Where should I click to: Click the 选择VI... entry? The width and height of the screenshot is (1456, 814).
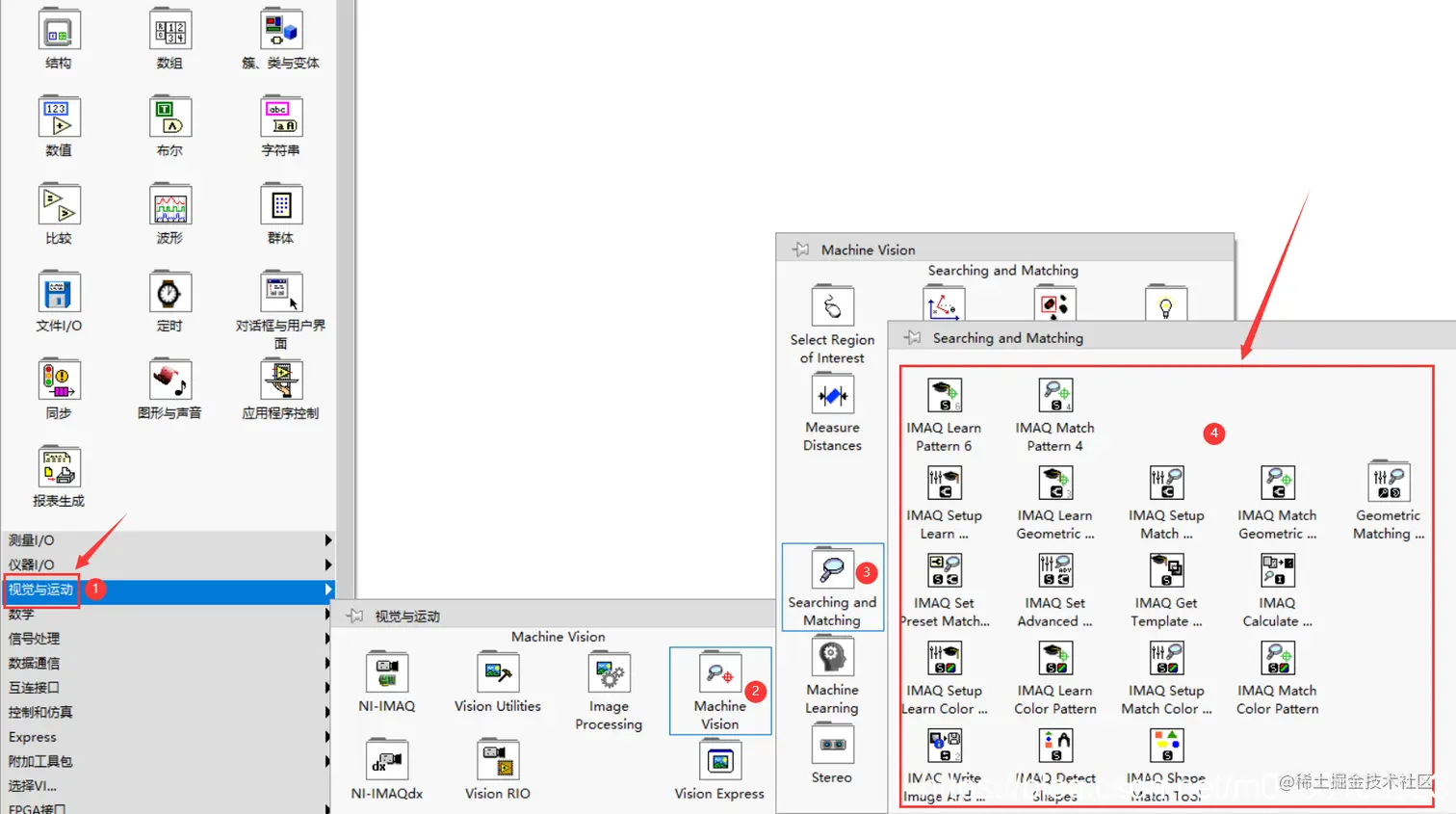[169, 786]
